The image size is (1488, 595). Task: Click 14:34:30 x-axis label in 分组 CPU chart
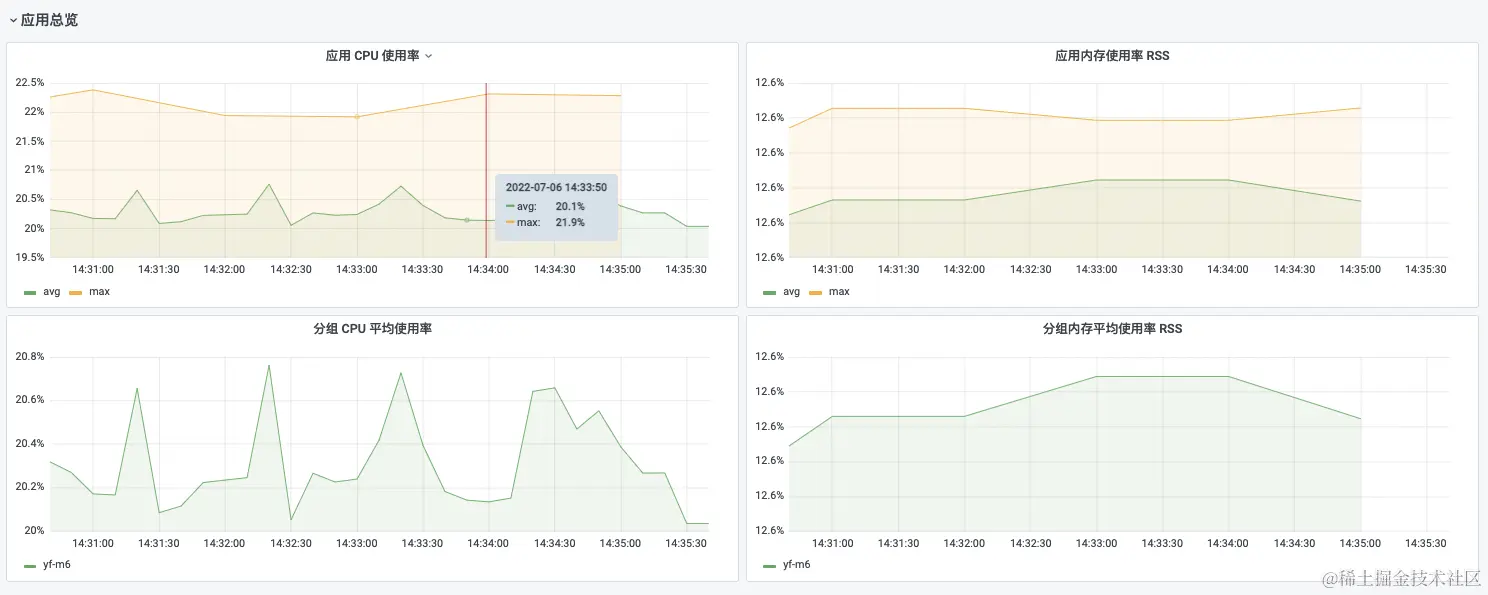pos(554,542)
